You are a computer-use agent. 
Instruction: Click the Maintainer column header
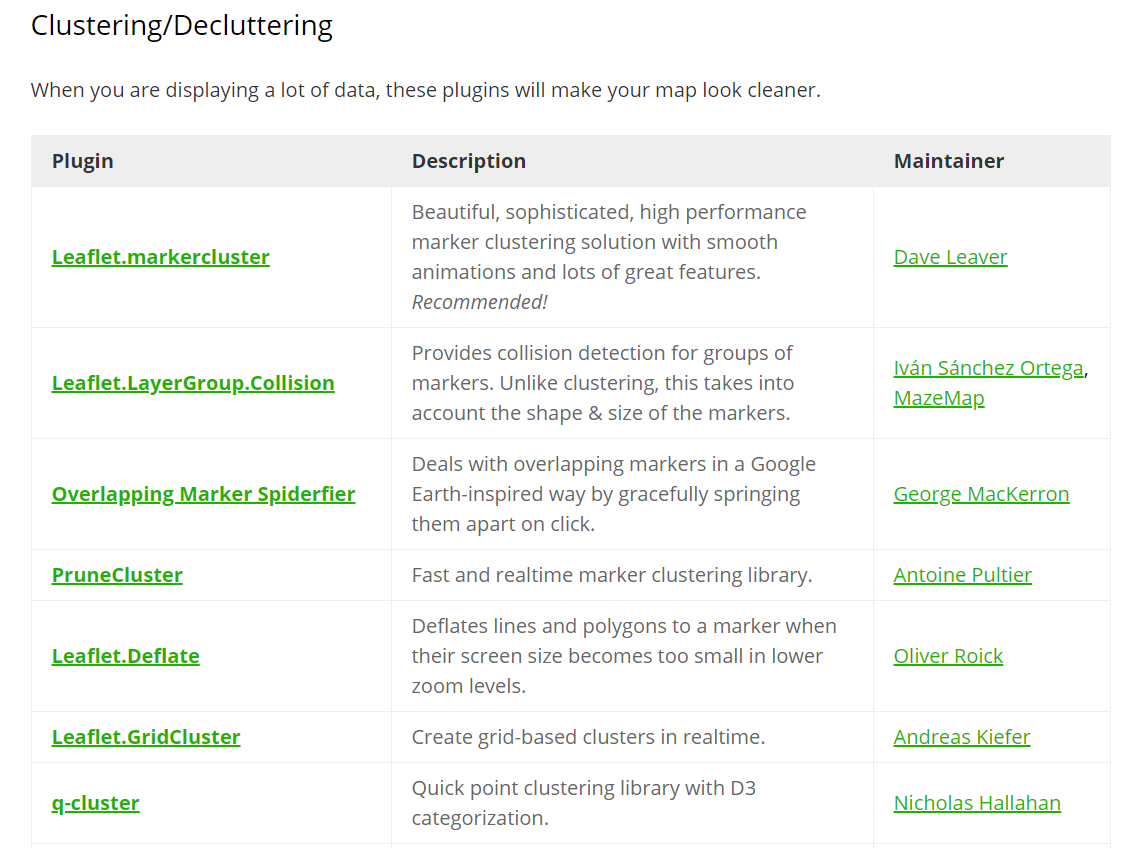tap(949, 161)
